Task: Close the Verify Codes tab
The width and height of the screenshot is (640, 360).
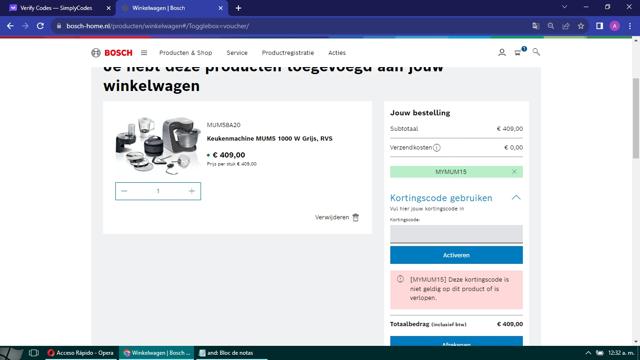Action: pyautogui.click(x=109, y=8)
